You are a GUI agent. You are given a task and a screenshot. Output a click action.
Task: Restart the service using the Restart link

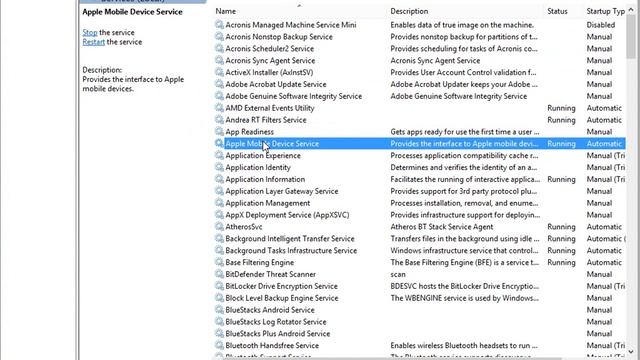click(93, 42)
